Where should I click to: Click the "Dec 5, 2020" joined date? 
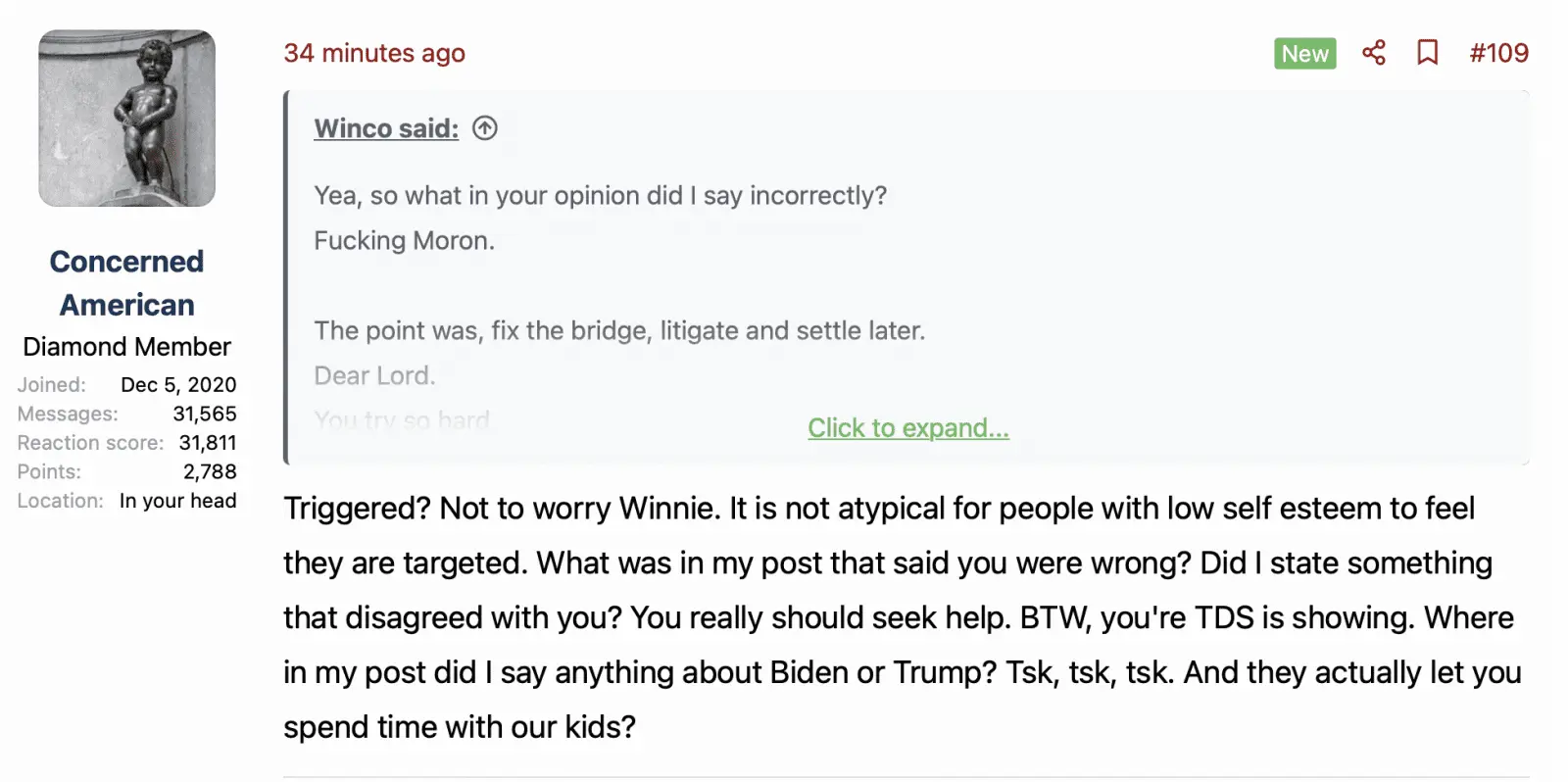(178, 385)
